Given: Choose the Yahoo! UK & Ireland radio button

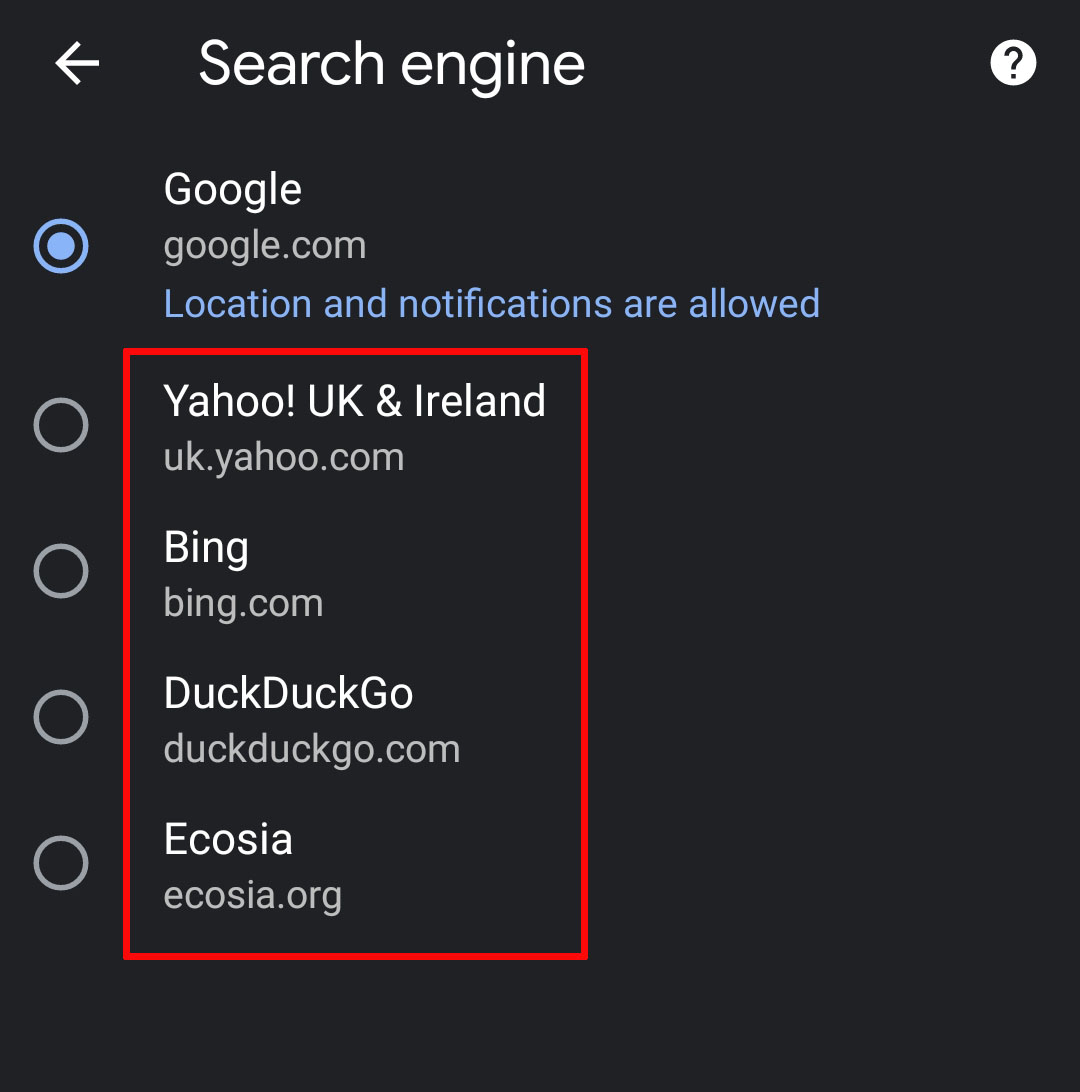Looking at the screenshot, I should coord(61,425).
